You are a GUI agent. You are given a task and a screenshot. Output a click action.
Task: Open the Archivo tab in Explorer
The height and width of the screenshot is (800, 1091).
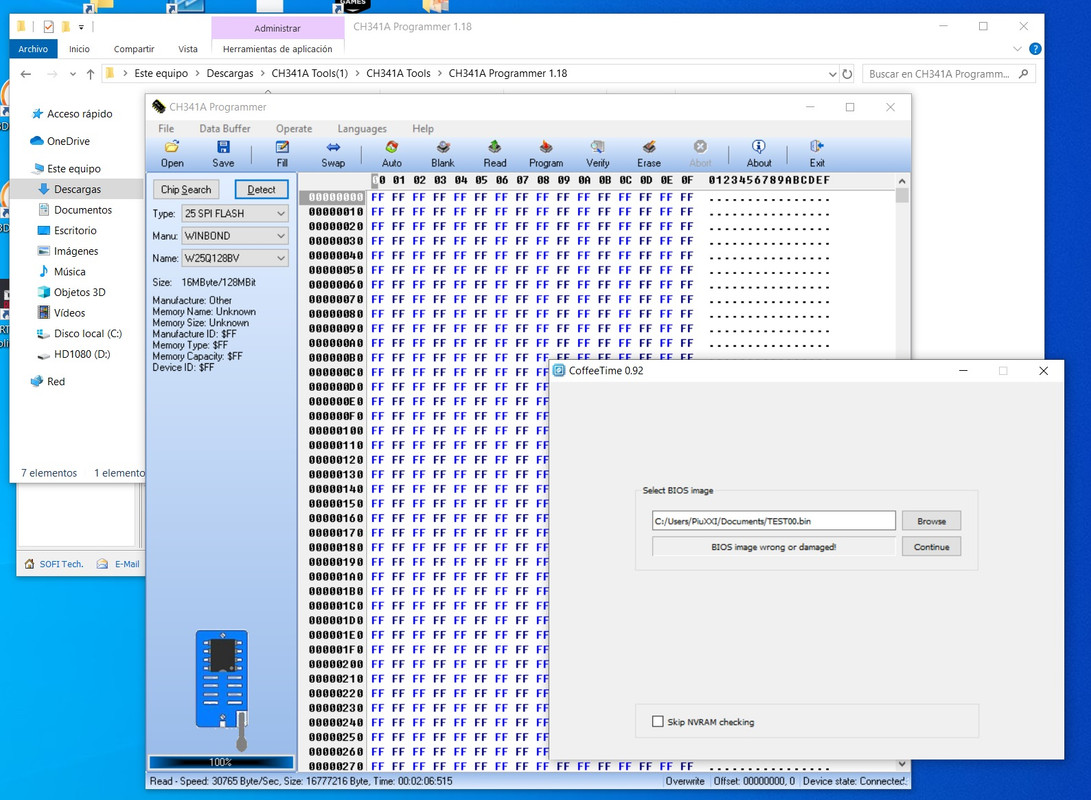point(33,49)
